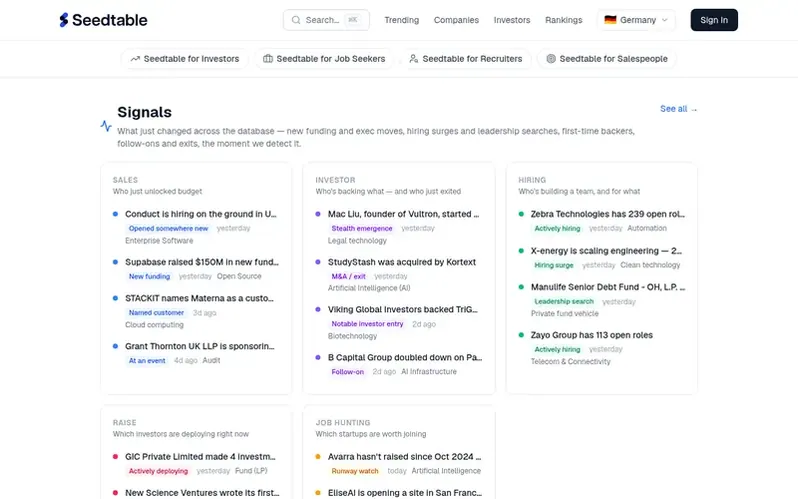Image resolution: width=798 pixels, height=499 pixels.
Task: Open Manulife Senior Debt Fund signal
Action: 608,287
